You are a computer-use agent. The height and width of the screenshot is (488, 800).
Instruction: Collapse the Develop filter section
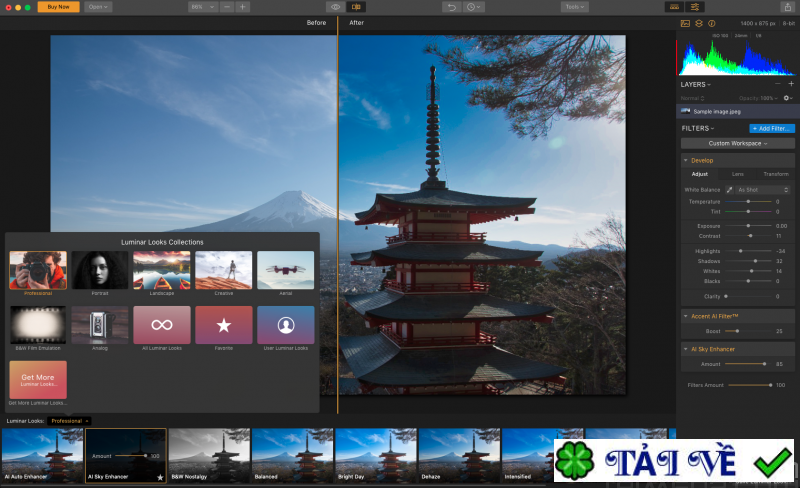click(686, 160)
